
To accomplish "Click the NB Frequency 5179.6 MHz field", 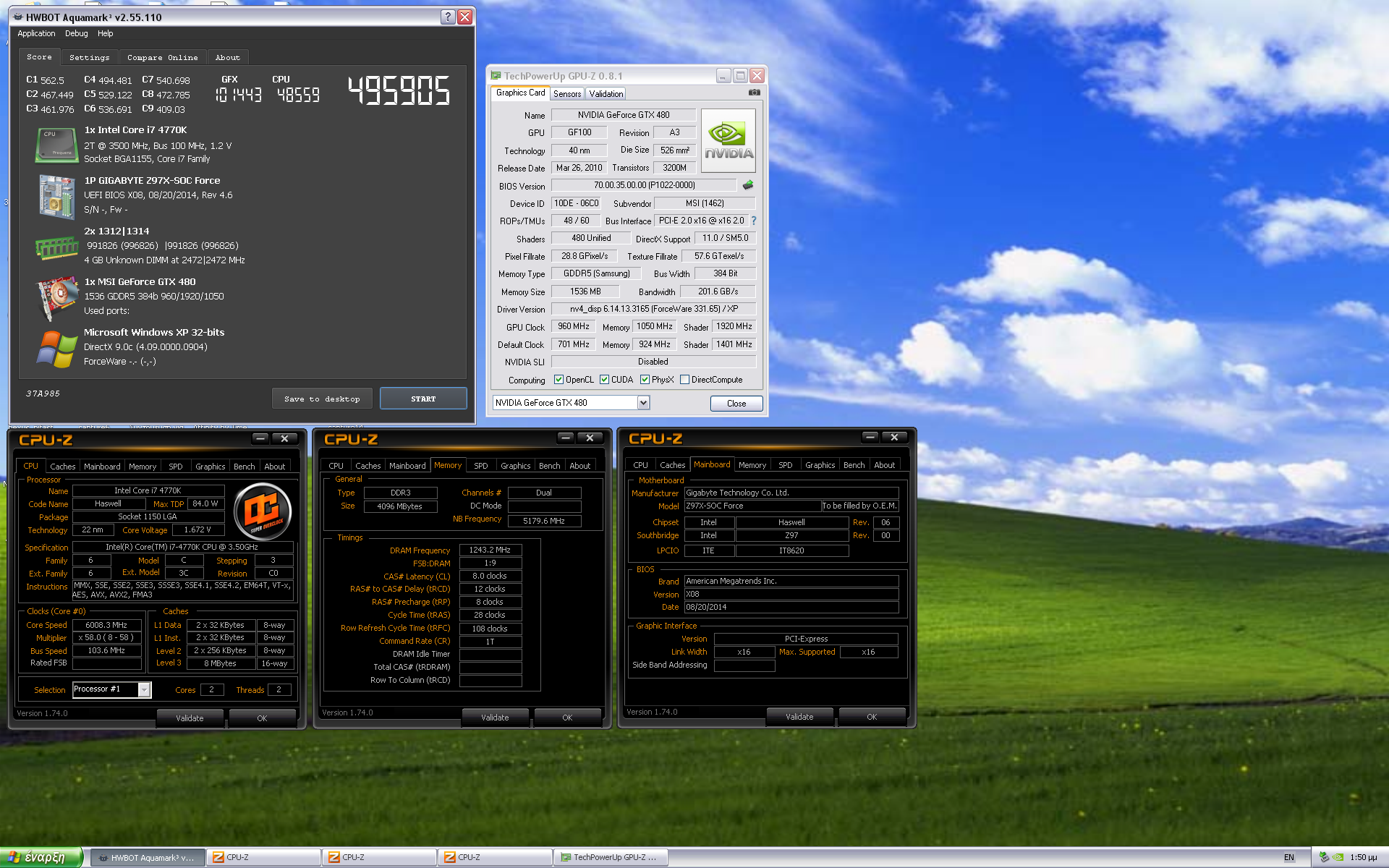I will tap(544, 521).
